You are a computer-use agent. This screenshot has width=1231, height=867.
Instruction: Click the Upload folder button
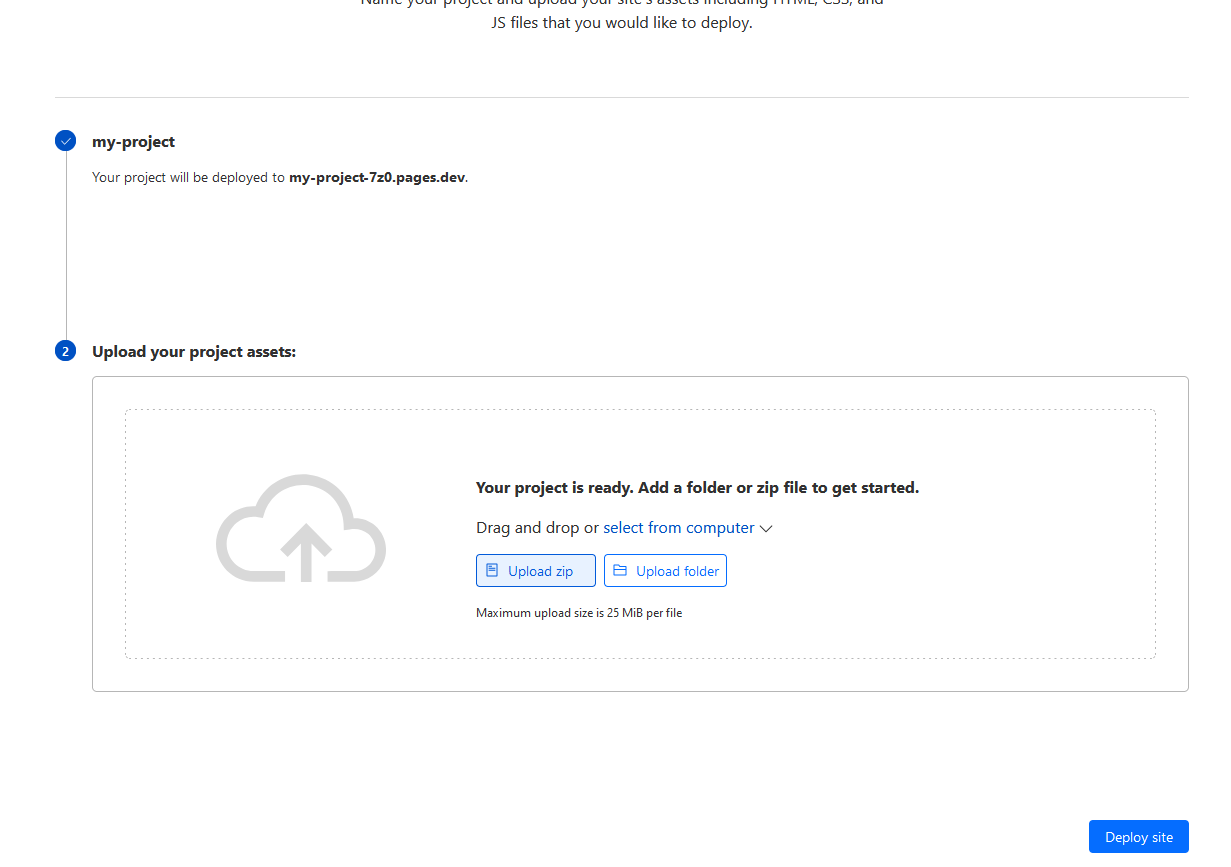pos(665,570)
